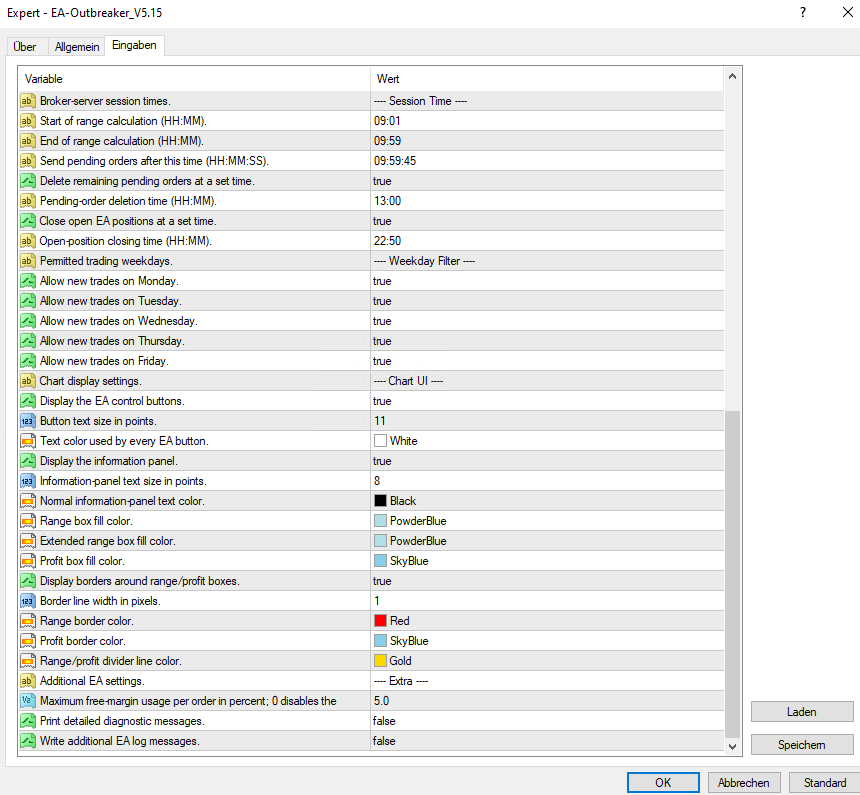Click the bool icon for Close open EA positions

pos(27,221)
